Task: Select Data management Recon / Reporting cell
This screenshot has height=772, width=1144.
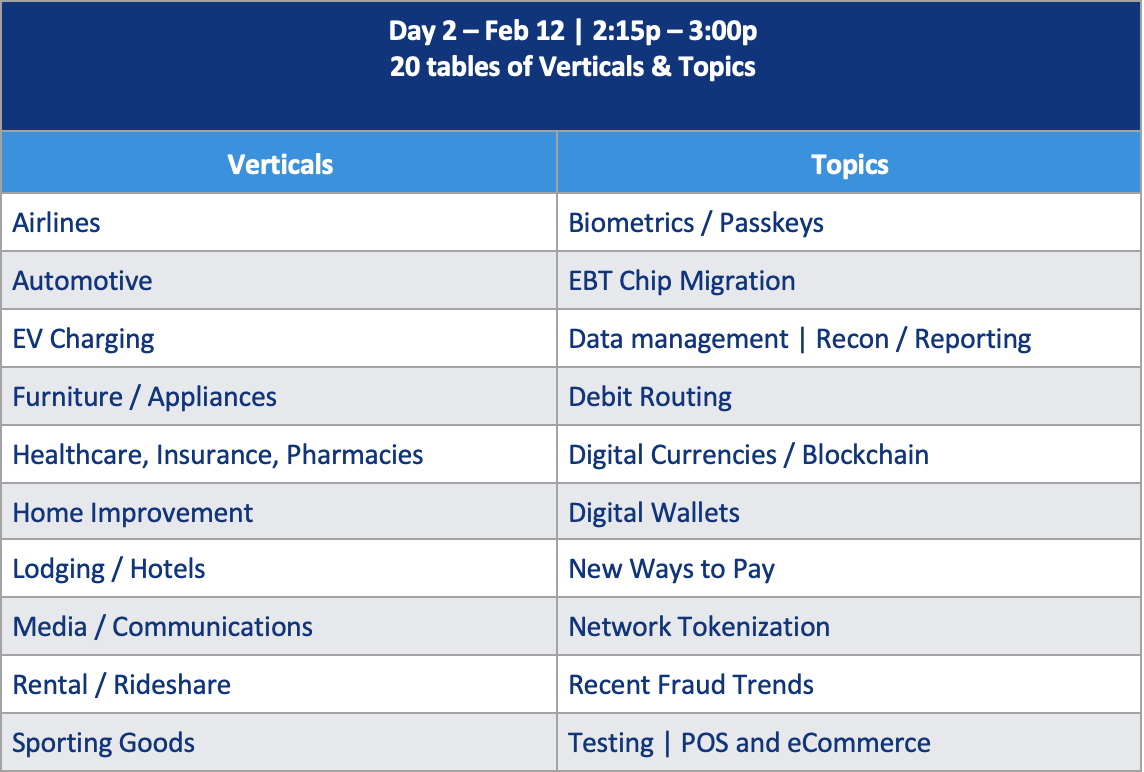Action: click(x=849, y=339)
